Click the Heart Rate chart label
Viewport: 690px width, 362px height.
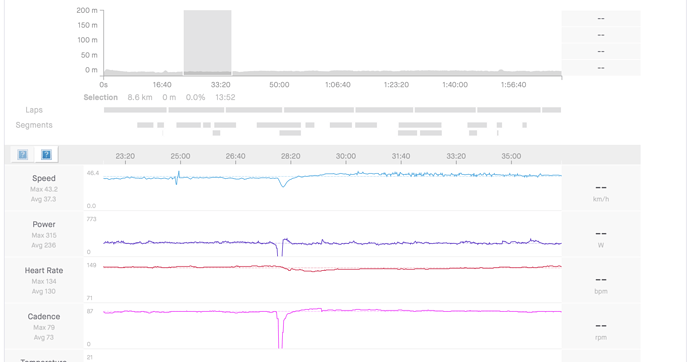[x=44, y=271]
